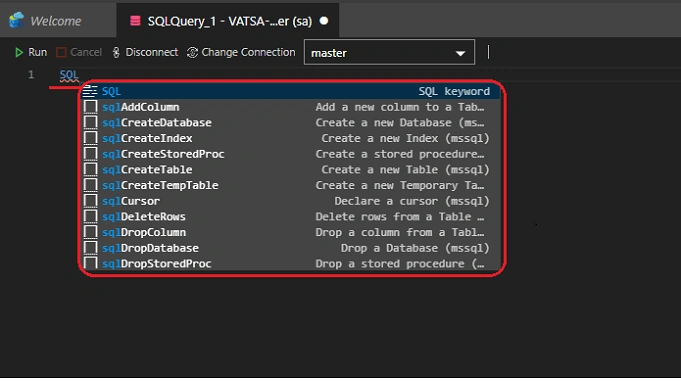Click the snippet icon beside sqlCreateTempTable

tap(90, 185)
